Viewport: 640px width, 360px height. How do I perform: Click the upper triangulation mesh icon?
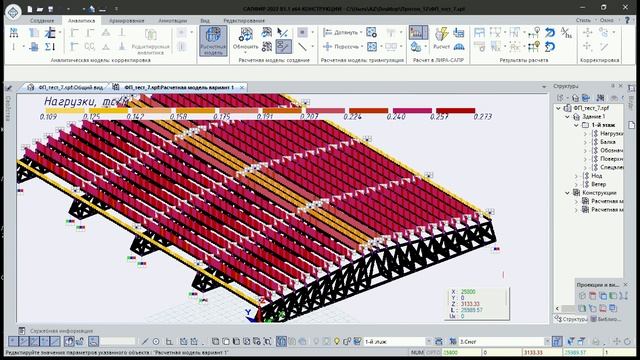[371, 32]
